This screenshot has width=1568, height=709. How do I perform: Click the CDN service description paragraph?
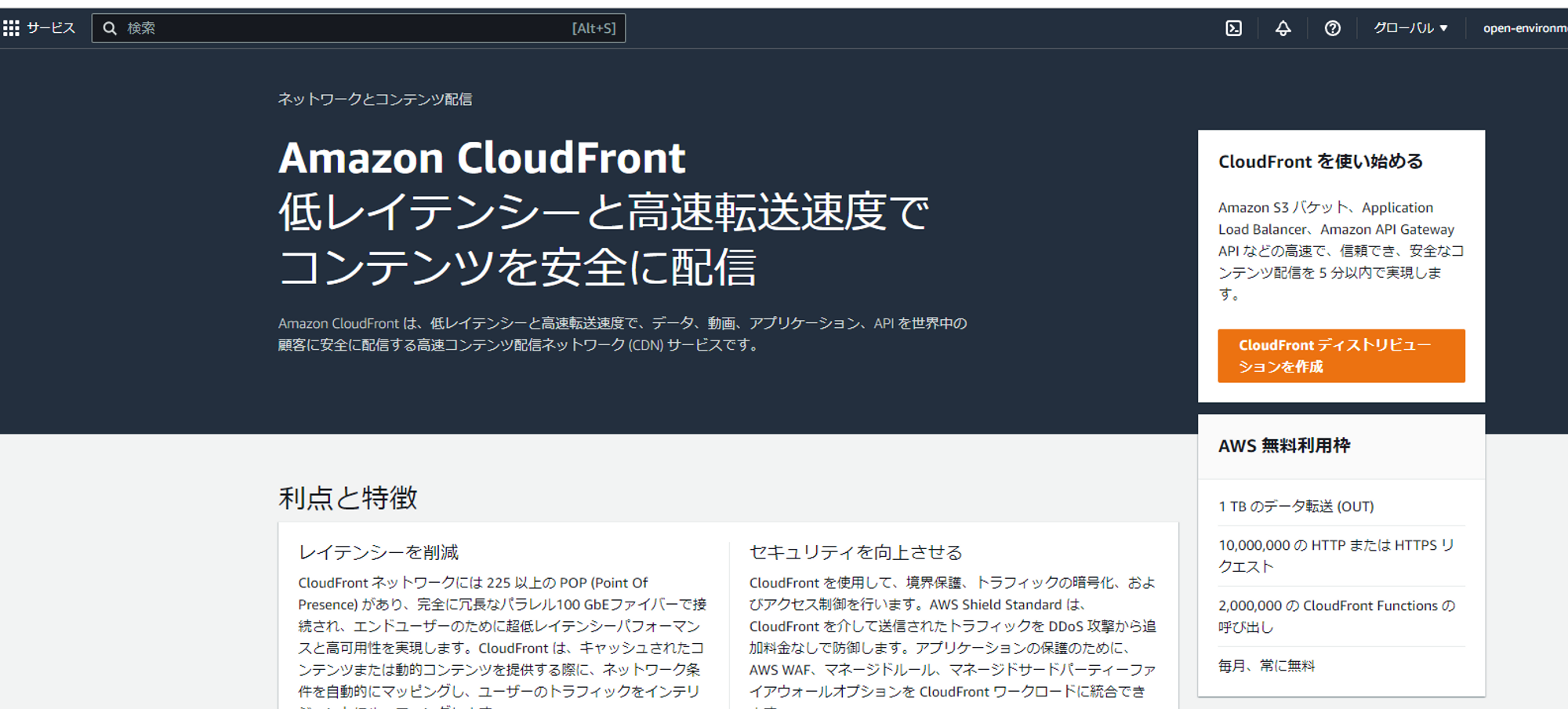(622, 334)
